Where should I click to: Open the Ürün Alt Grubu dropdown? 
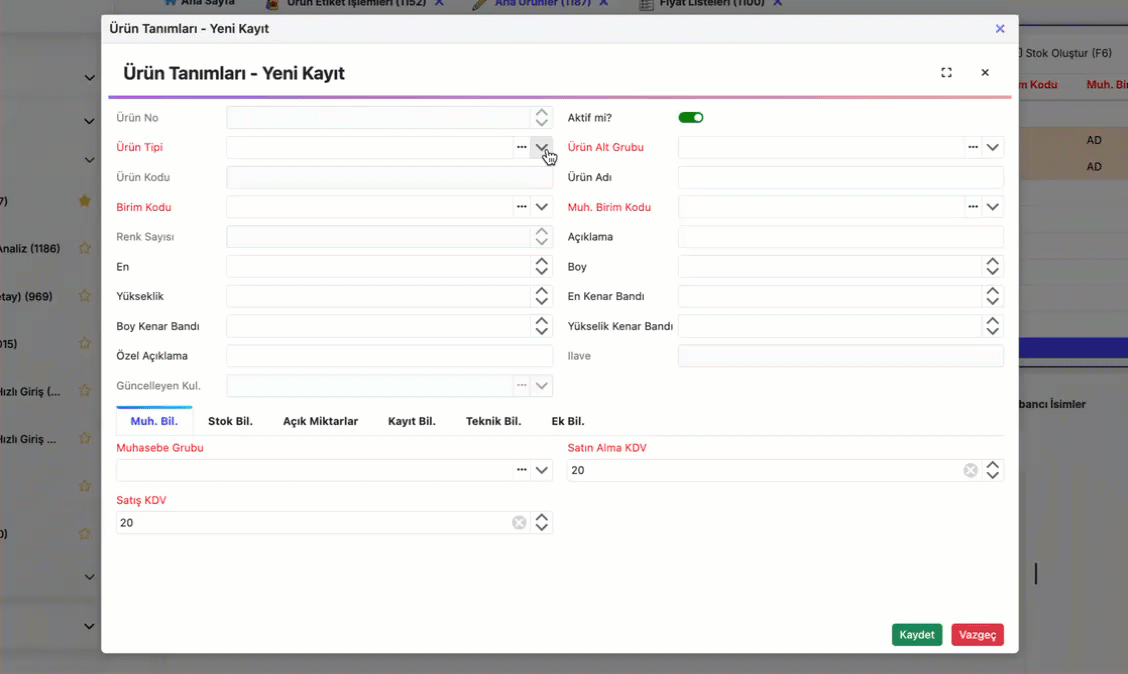pyautogui.click(x=993, y=148)
